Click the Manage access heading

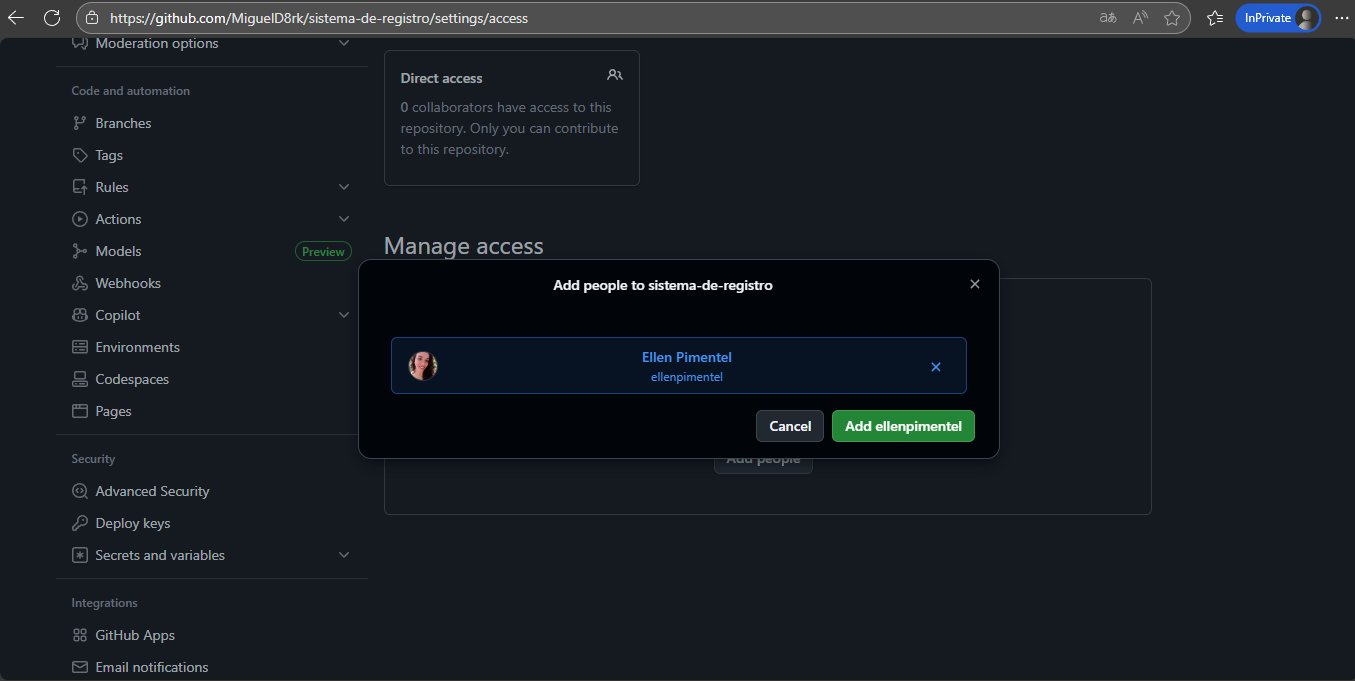pyautogui.click(x=464, y=246)
